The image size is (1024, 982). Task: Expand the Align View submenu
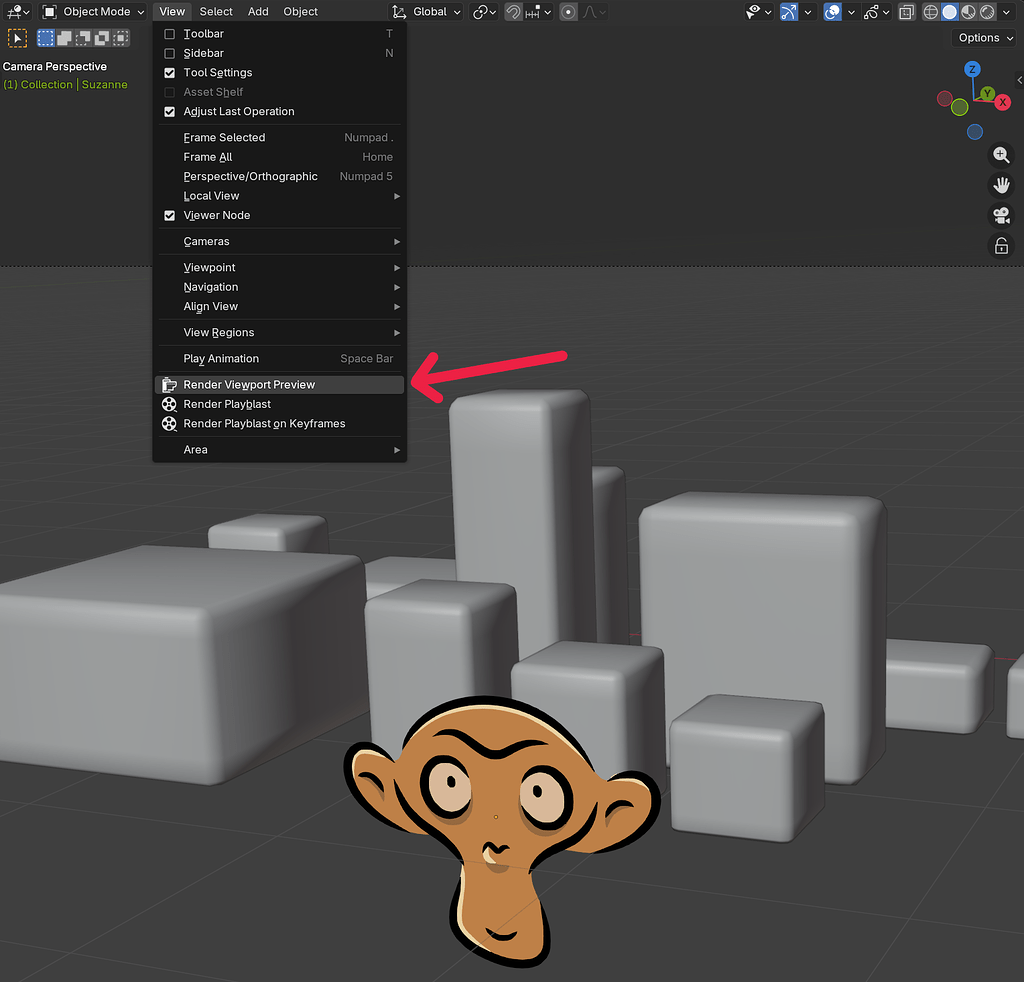point(280,306)
